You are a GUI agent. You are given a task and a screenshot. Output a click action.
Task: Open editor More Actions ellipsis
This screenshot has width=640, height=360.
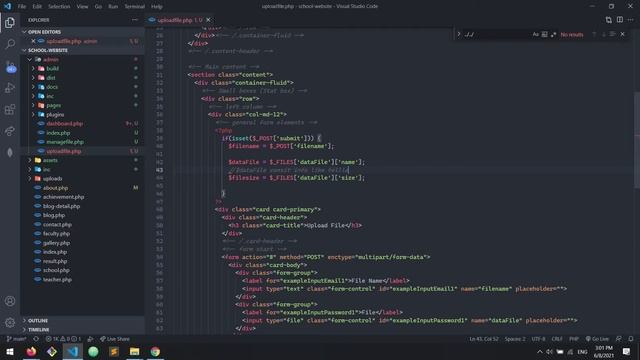tap(631, 20)
